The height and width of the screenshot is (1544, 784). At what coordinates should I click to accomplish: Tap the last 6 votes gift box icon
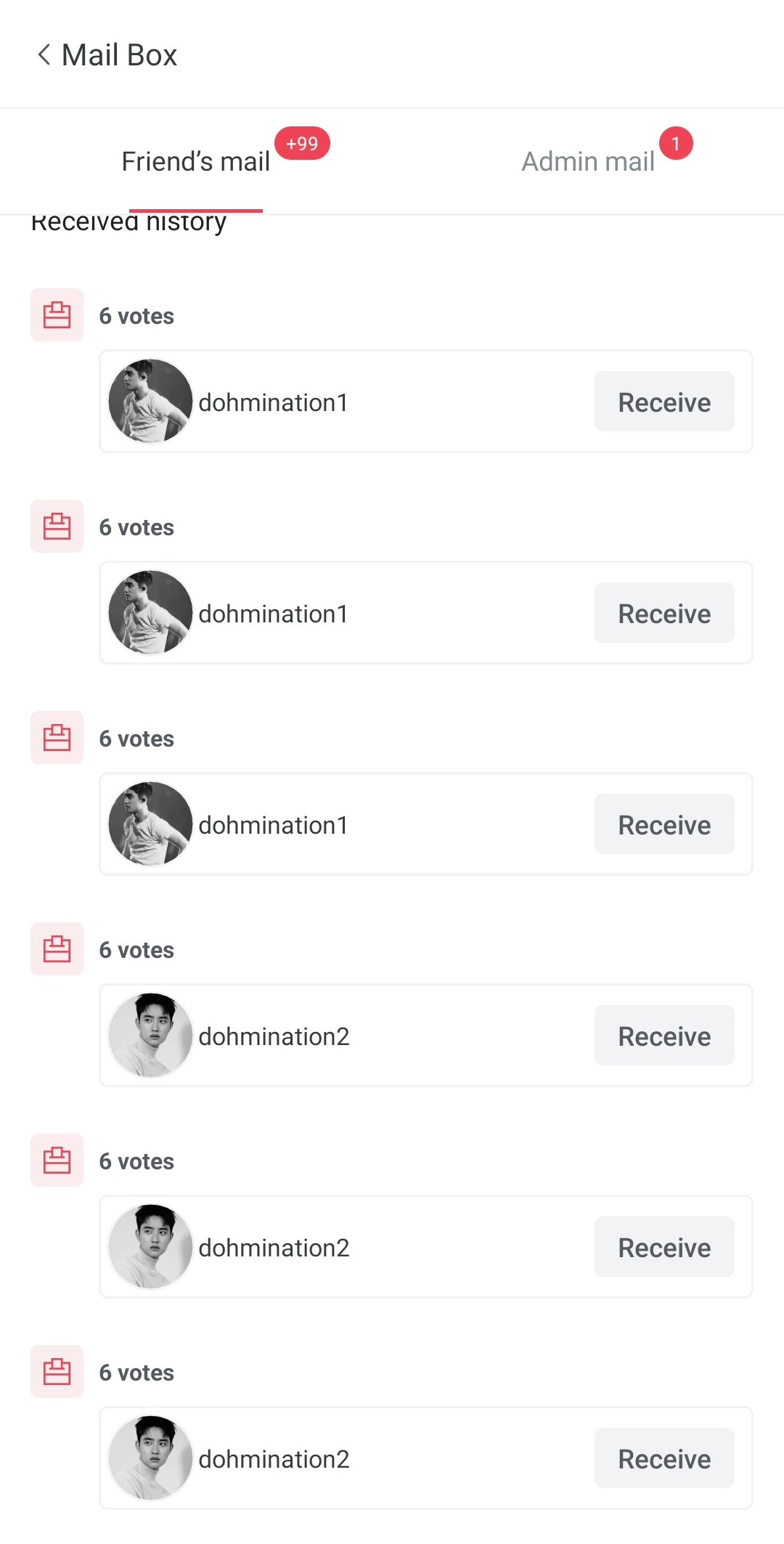tap(57, 1372)
